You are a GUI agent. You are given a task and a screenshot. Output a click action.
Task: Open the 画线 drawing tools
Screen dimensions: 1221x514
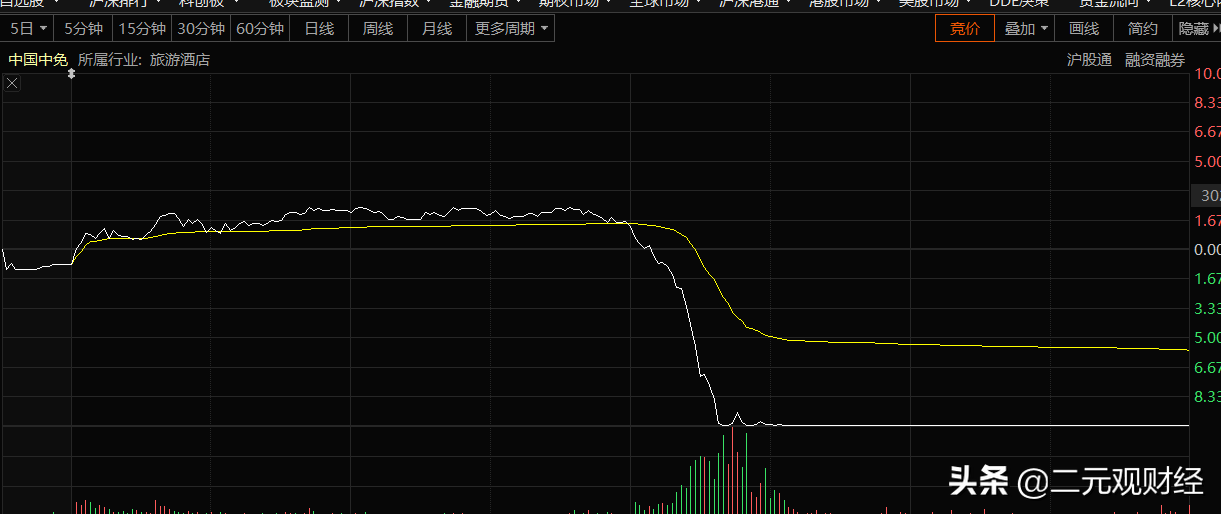coord(1085,29)
